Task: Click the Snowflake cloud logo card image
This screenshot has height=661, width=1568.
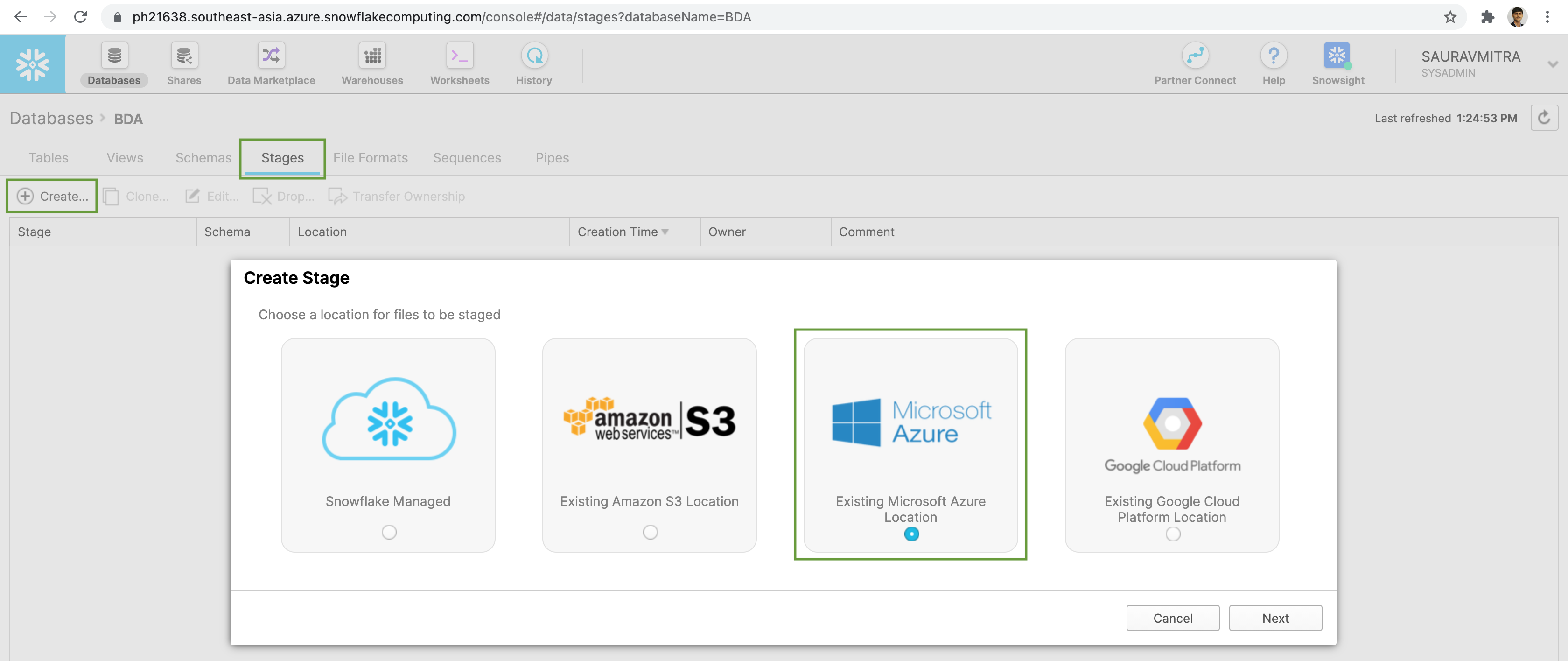Action: [x=388, y=419]
